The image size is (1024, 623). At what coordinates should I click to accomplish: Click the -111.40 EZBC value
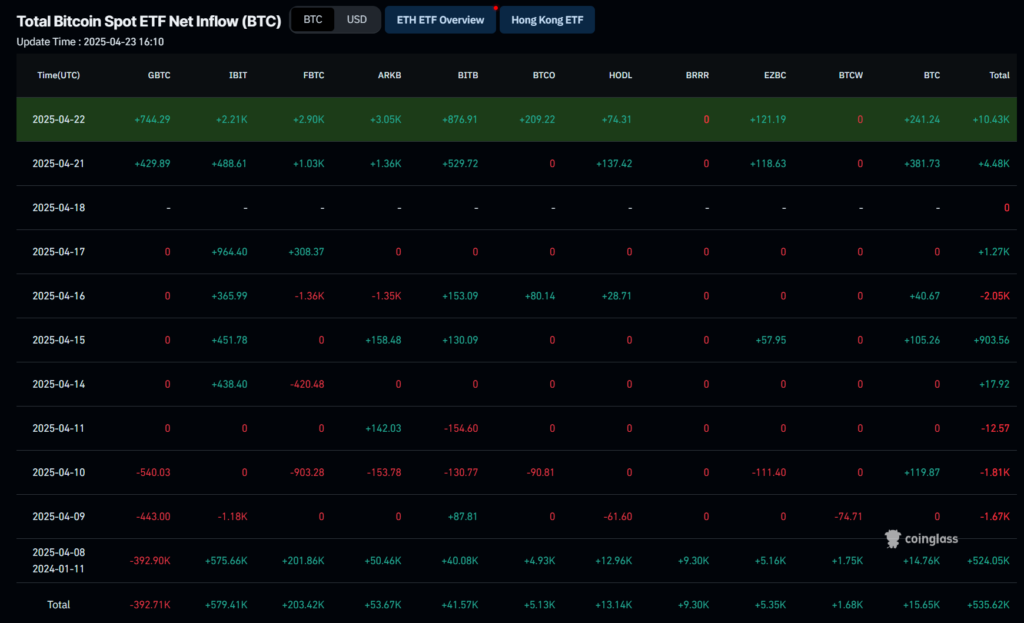point(769,472)
